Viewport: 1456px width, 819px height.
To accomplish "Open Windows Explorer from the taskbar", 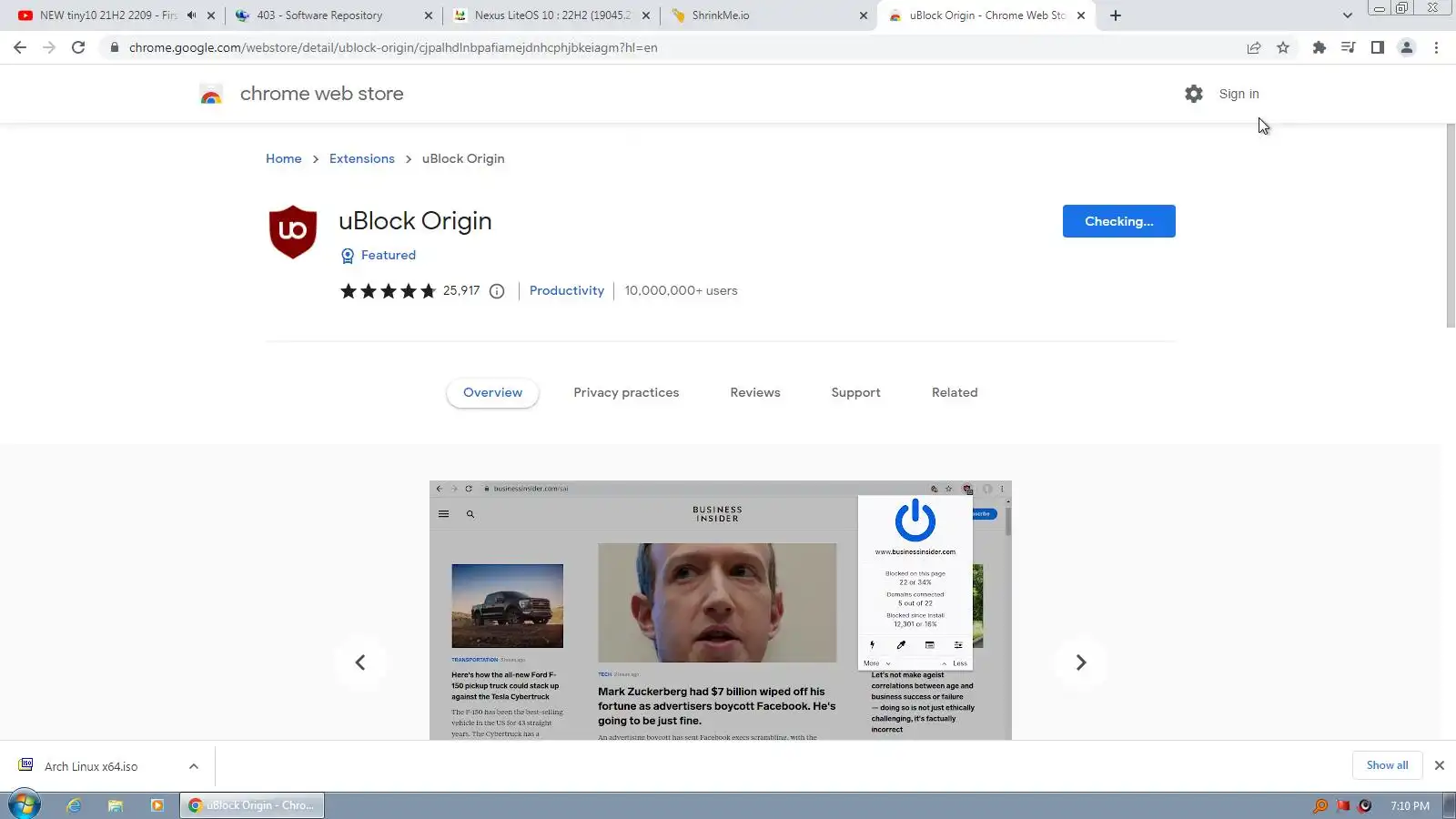I will coord(116,805).
